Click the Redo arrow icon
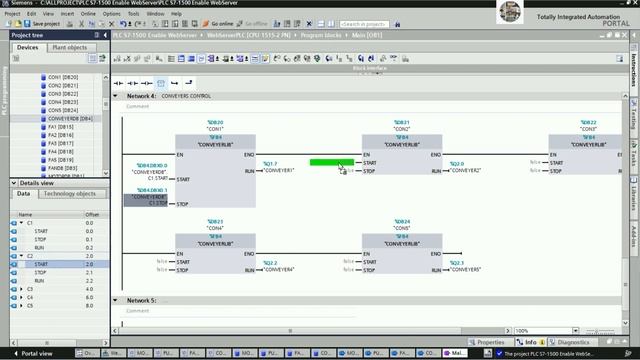Image resolution: width=640 pixels, height=360 pixels. point(138,24)
